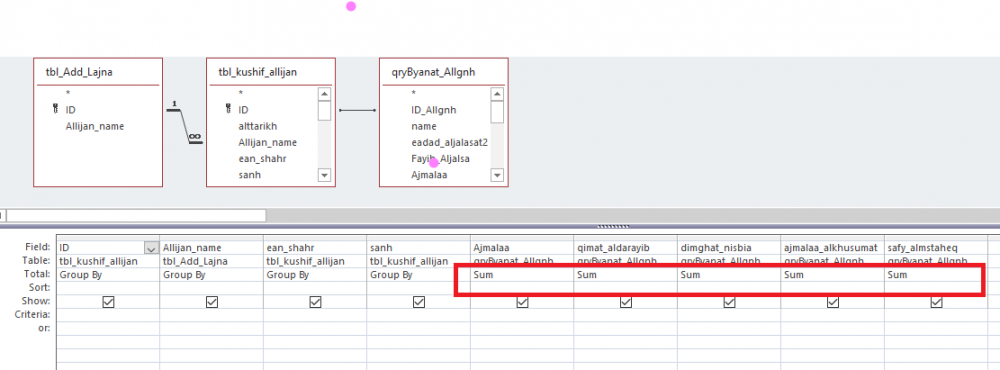Select eadad_aljalasat2 field in qryByanat_Allgnh
The width and height of the screenshot is (1000, 370).
450,142
